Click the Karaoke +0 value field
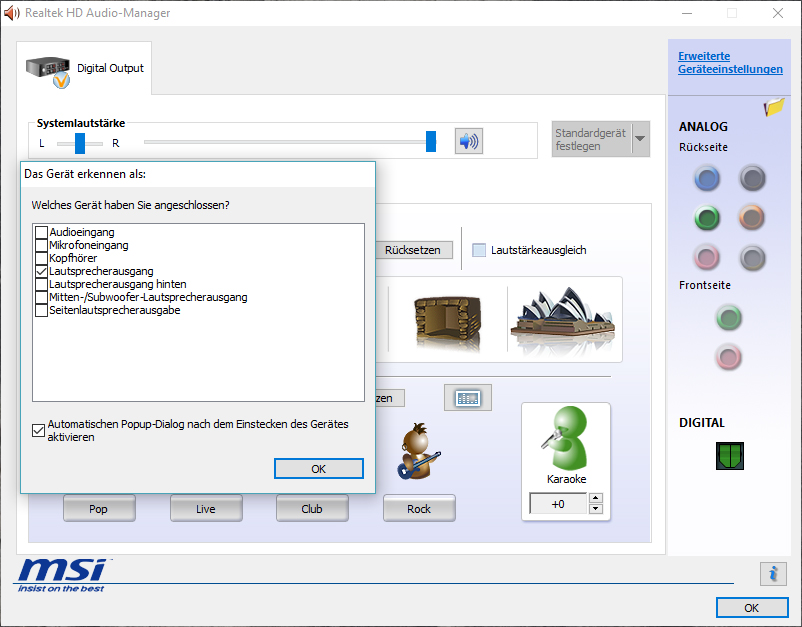Image resolution: width=802 pixels, height=627 pixels. pyautogui.click(x=558, y=504)
